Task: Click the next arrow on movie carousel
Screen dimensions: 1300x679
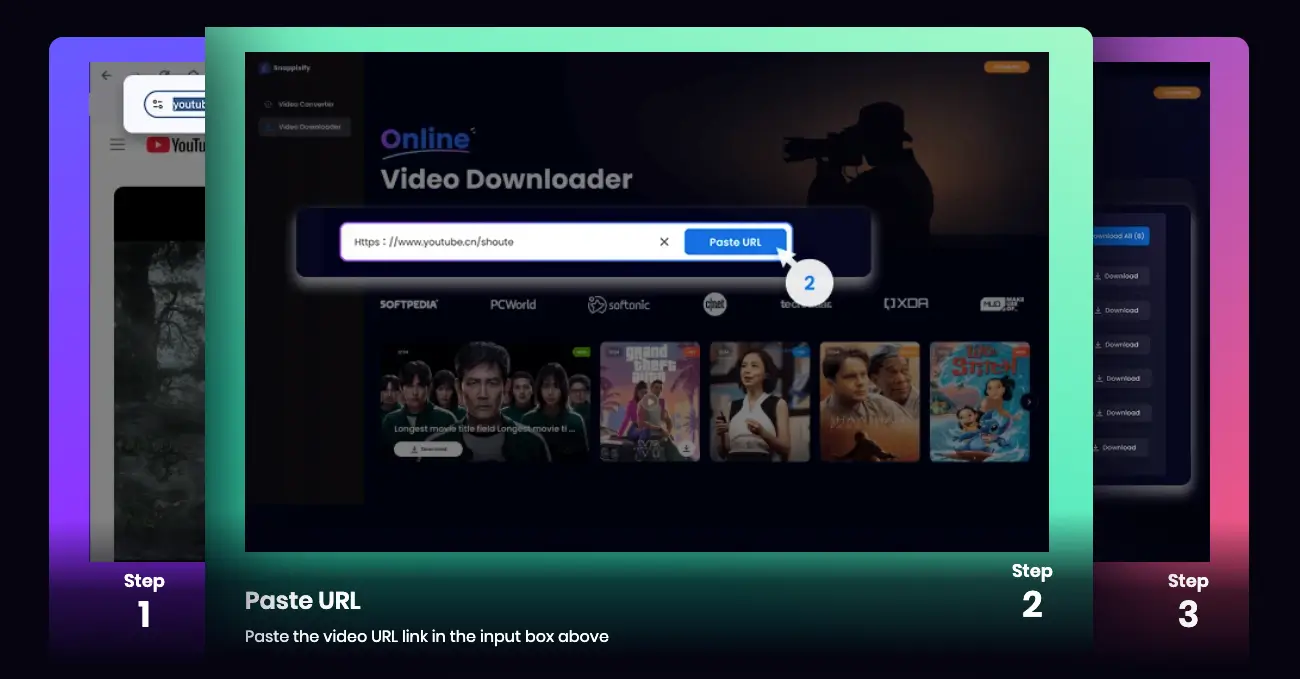Action: point(1028,401)
